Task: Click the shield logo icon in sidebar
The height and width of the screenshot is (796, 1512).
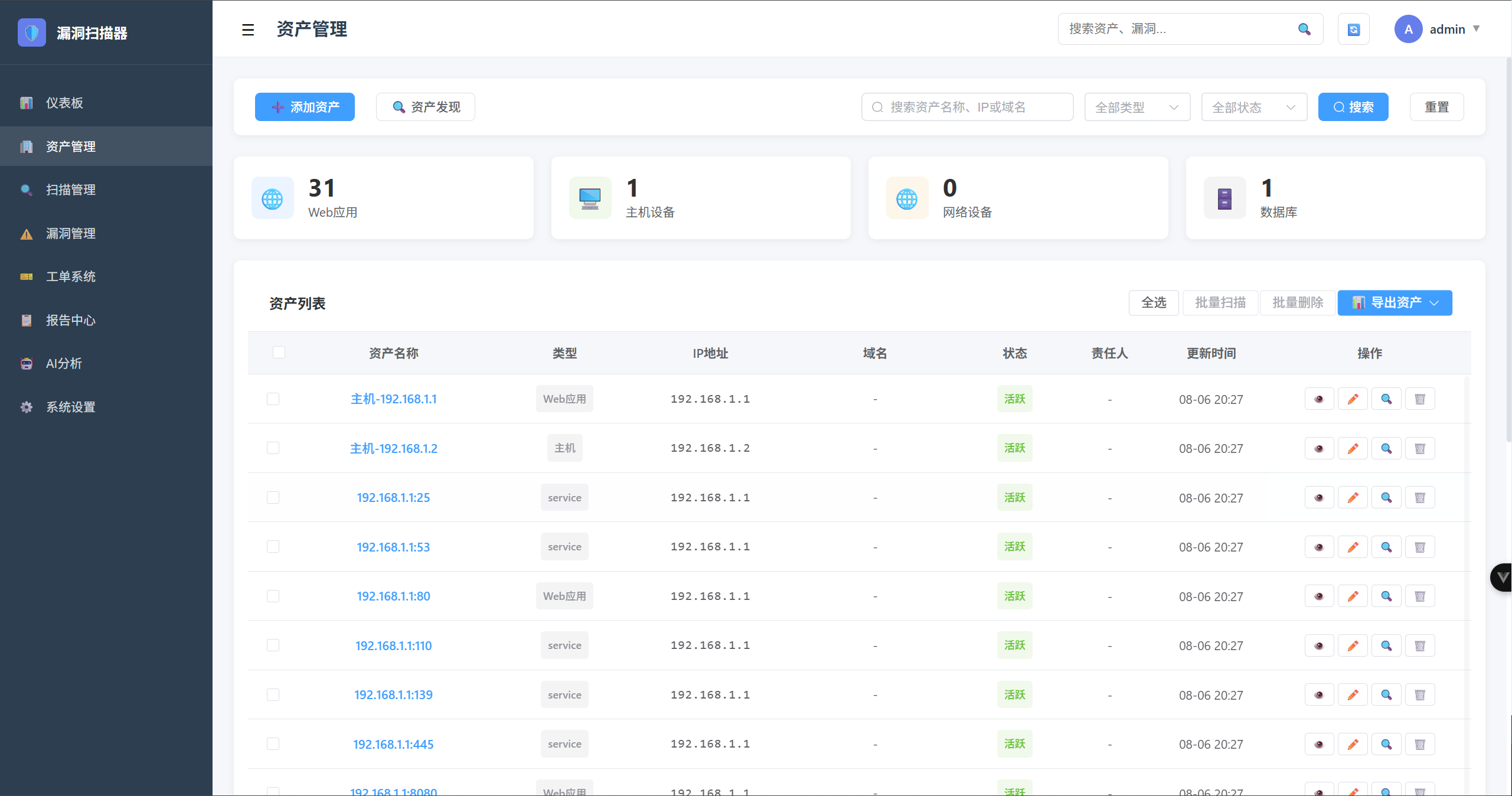Action: pyautogui.click(x=32, y=32)
